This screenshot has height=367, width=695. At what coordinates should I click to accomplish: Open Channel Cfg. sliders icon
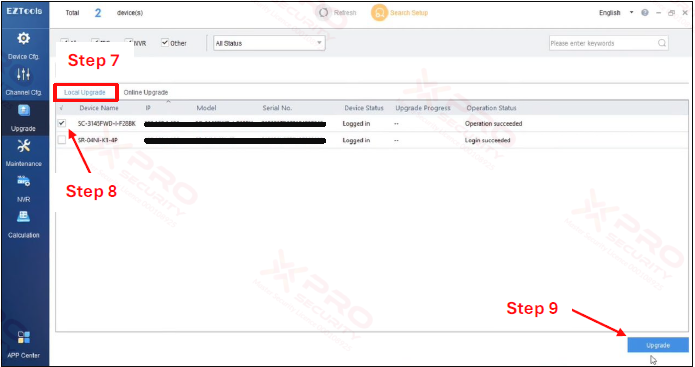(23, 74)
